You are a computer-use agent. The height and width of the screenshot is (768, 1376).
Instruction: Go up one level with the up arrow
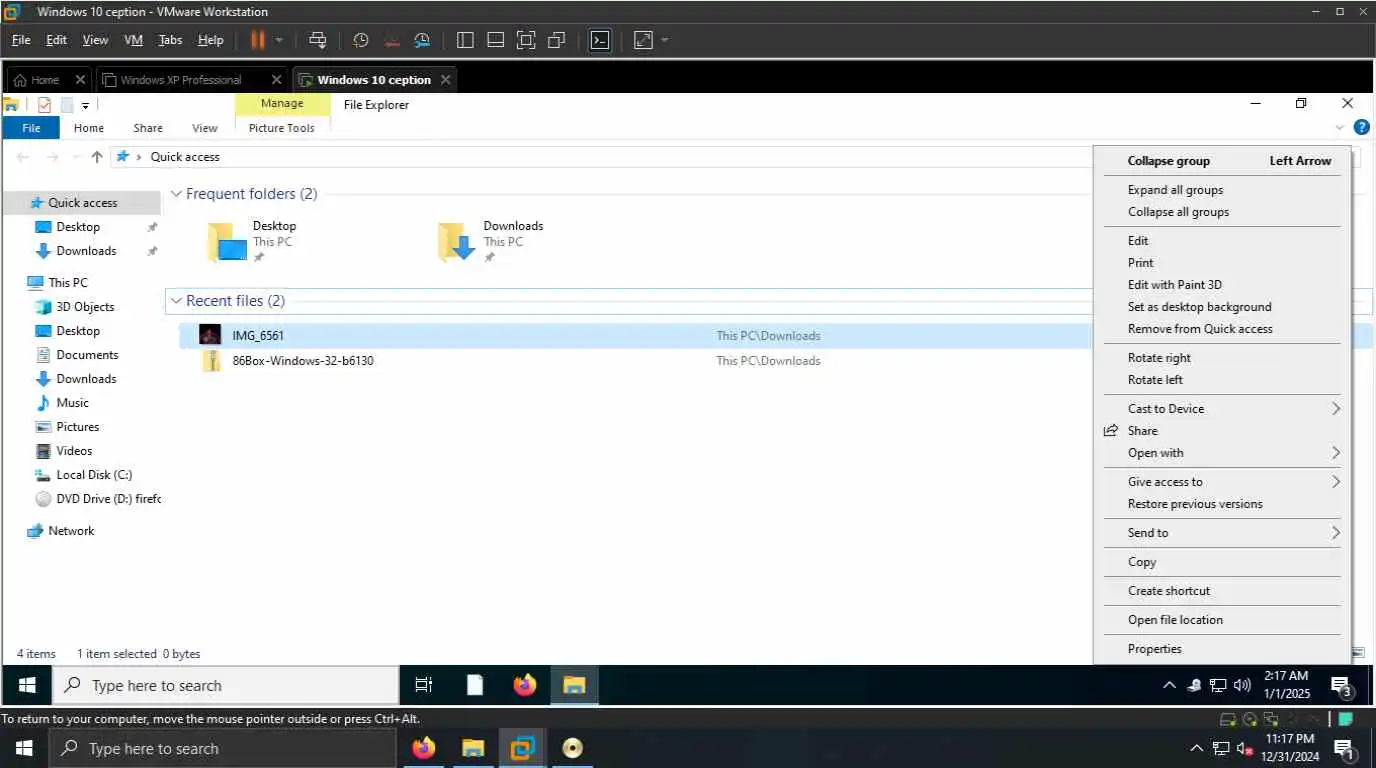(97, 157)
